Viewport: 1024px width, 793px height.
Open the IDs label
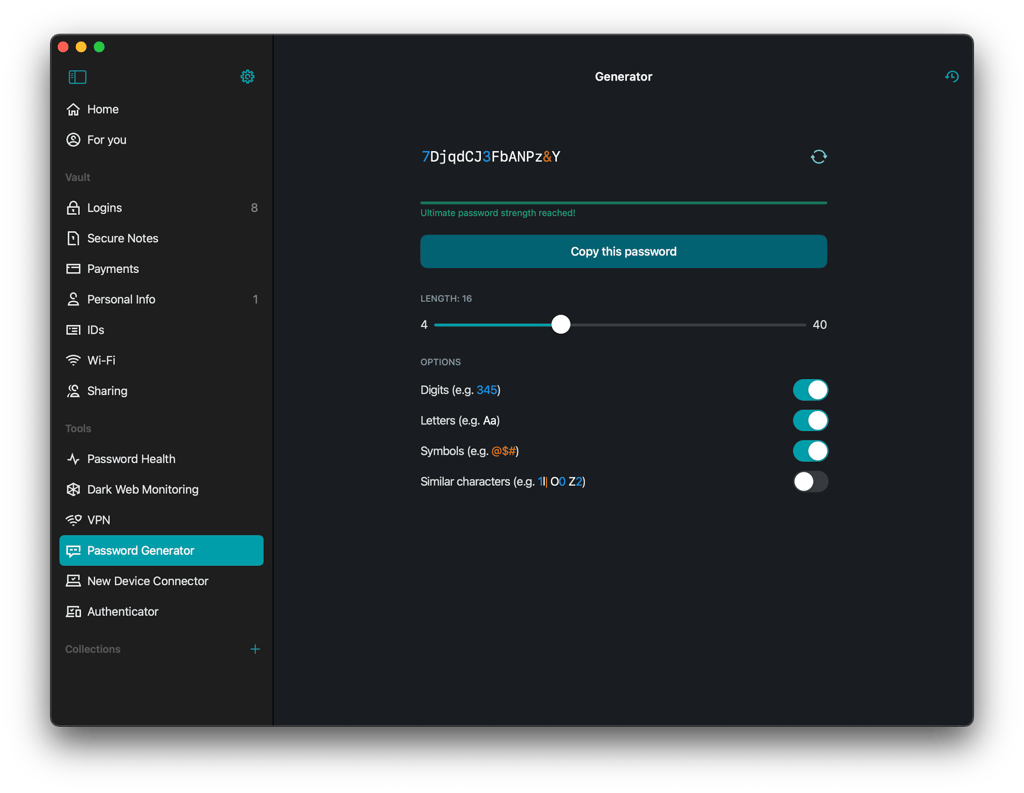95,330
